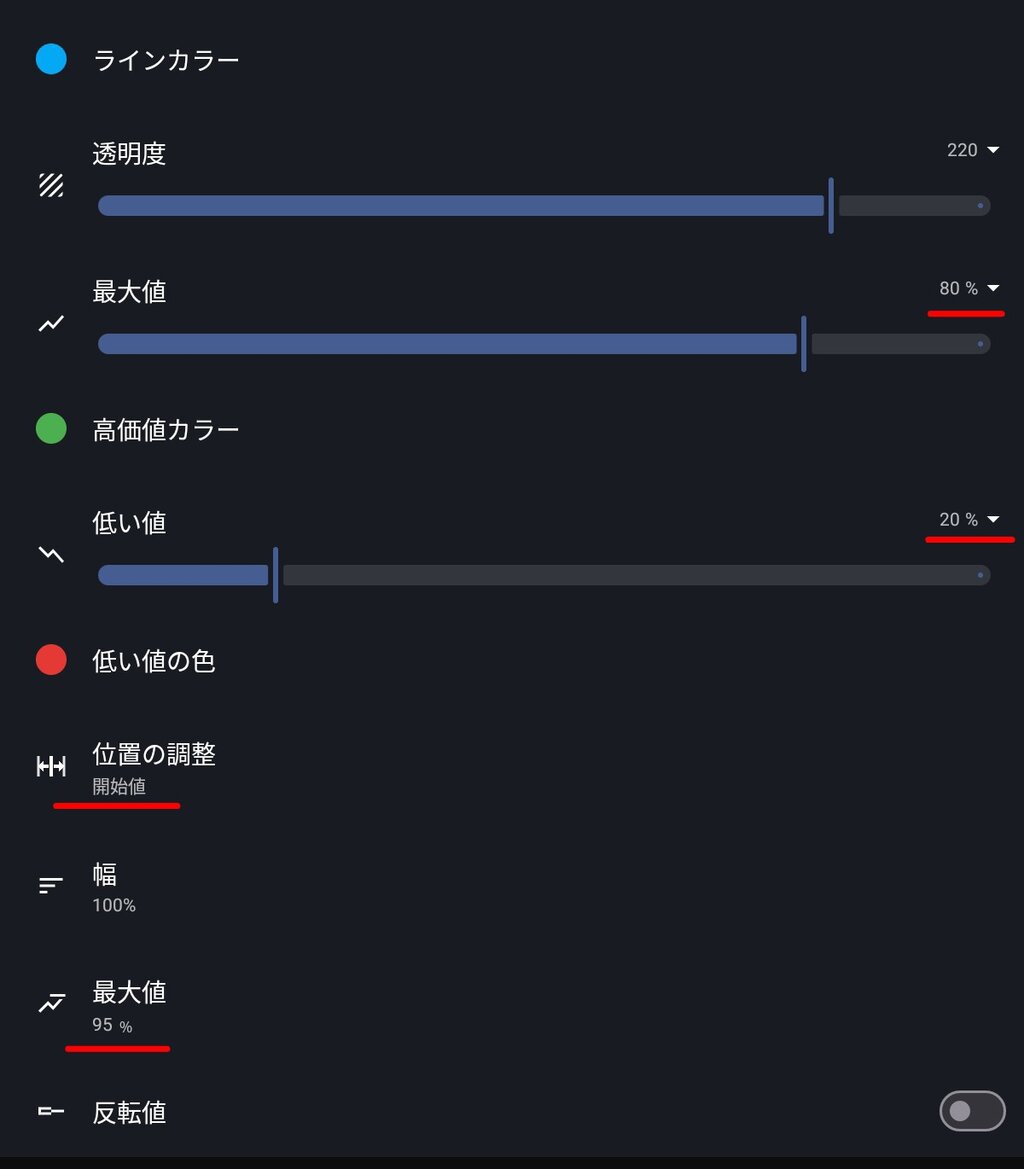
Task: Pick the green 高価値カラー swatch
Action: tap(51, 429)
